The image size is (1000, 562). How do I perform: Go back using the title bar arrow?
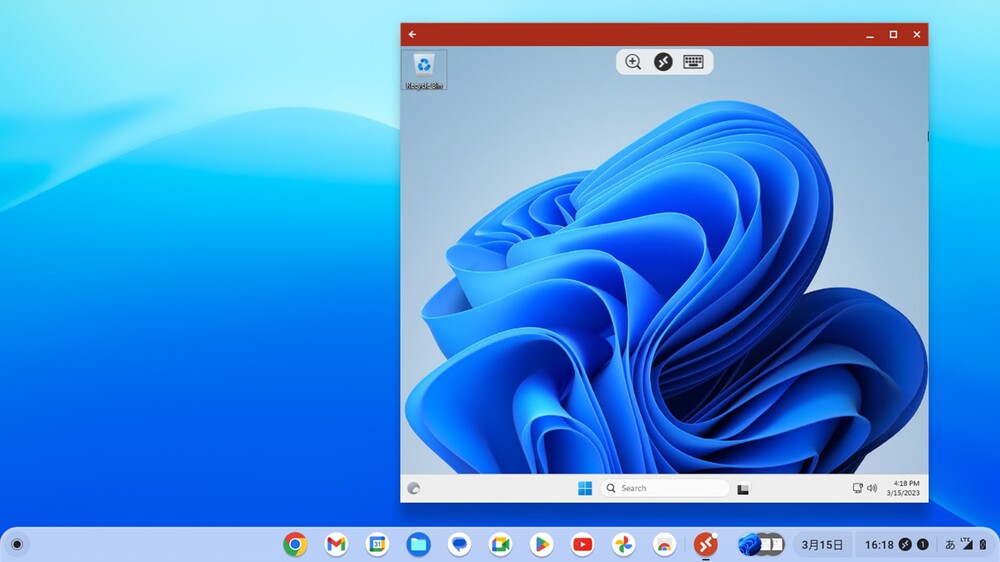[412, 34]
